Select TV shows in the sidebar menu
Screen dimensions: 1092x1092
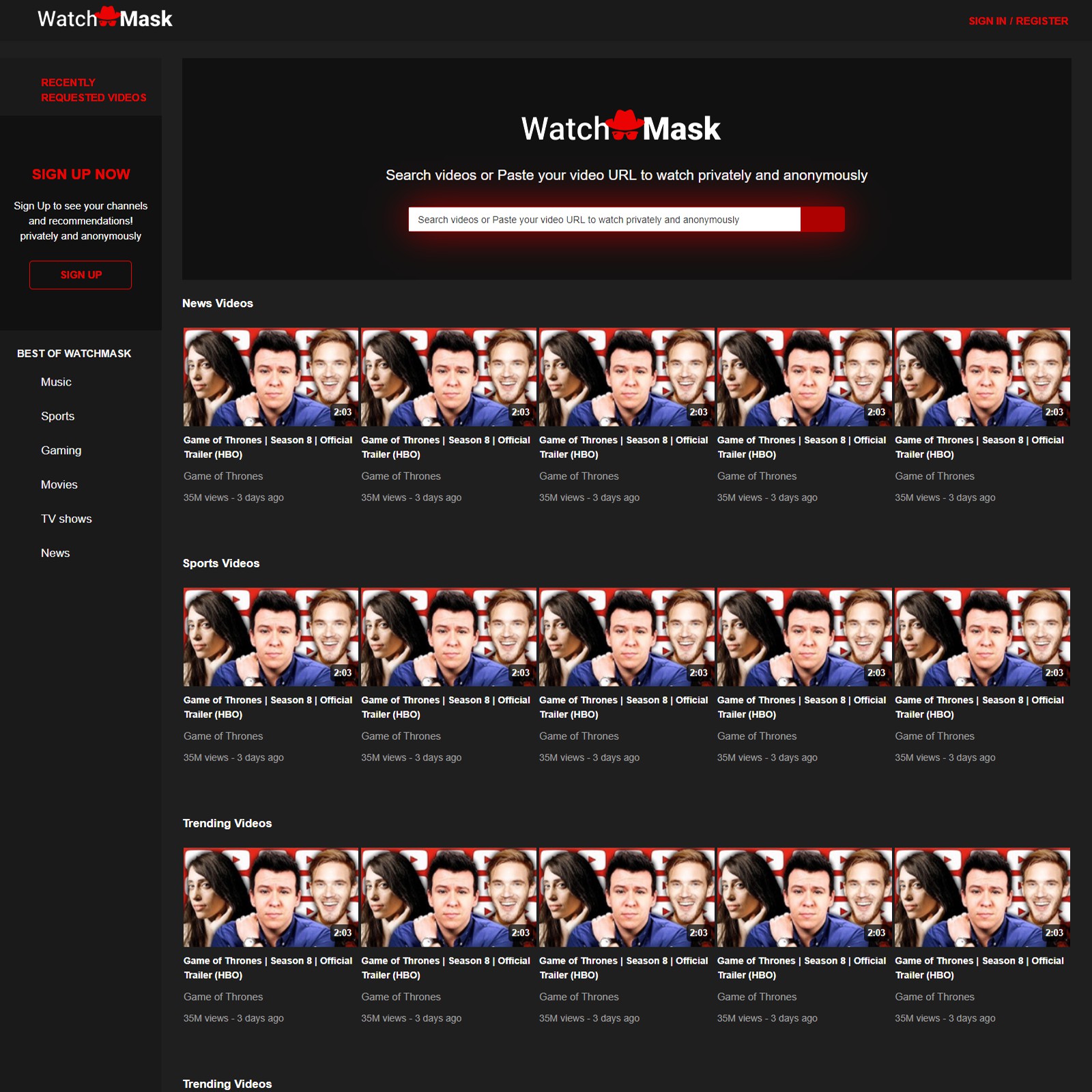(66, 519)
